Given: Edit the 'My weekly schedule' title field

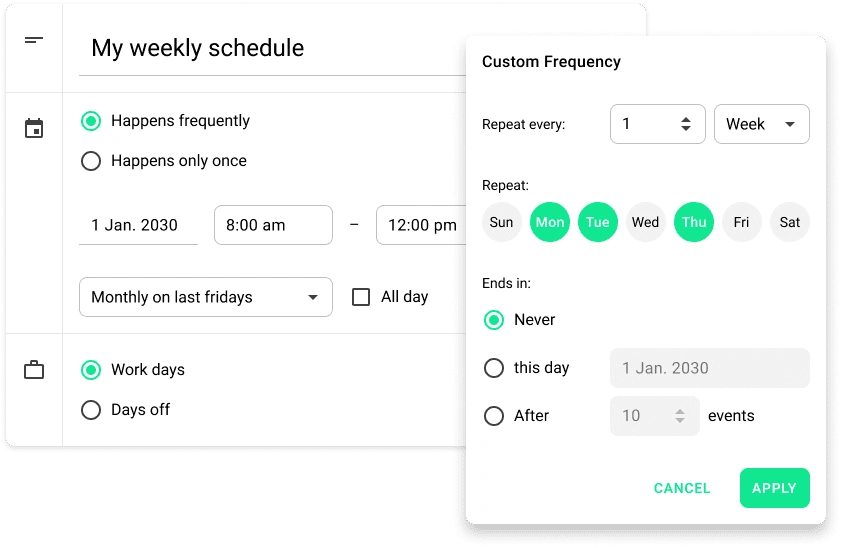Looking at the screenshot, I should click(x=270, y=48).
